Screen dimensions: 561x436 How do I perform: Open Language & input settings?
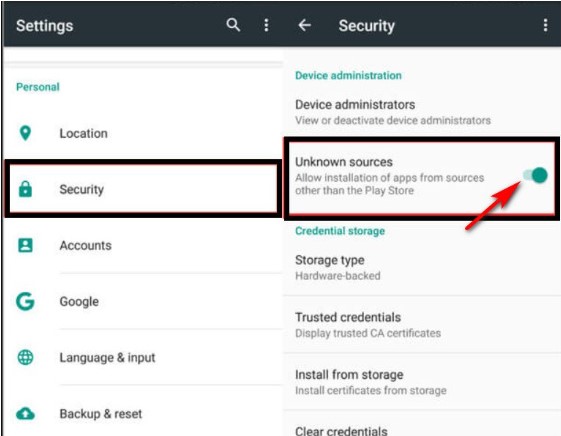point(143,357)
